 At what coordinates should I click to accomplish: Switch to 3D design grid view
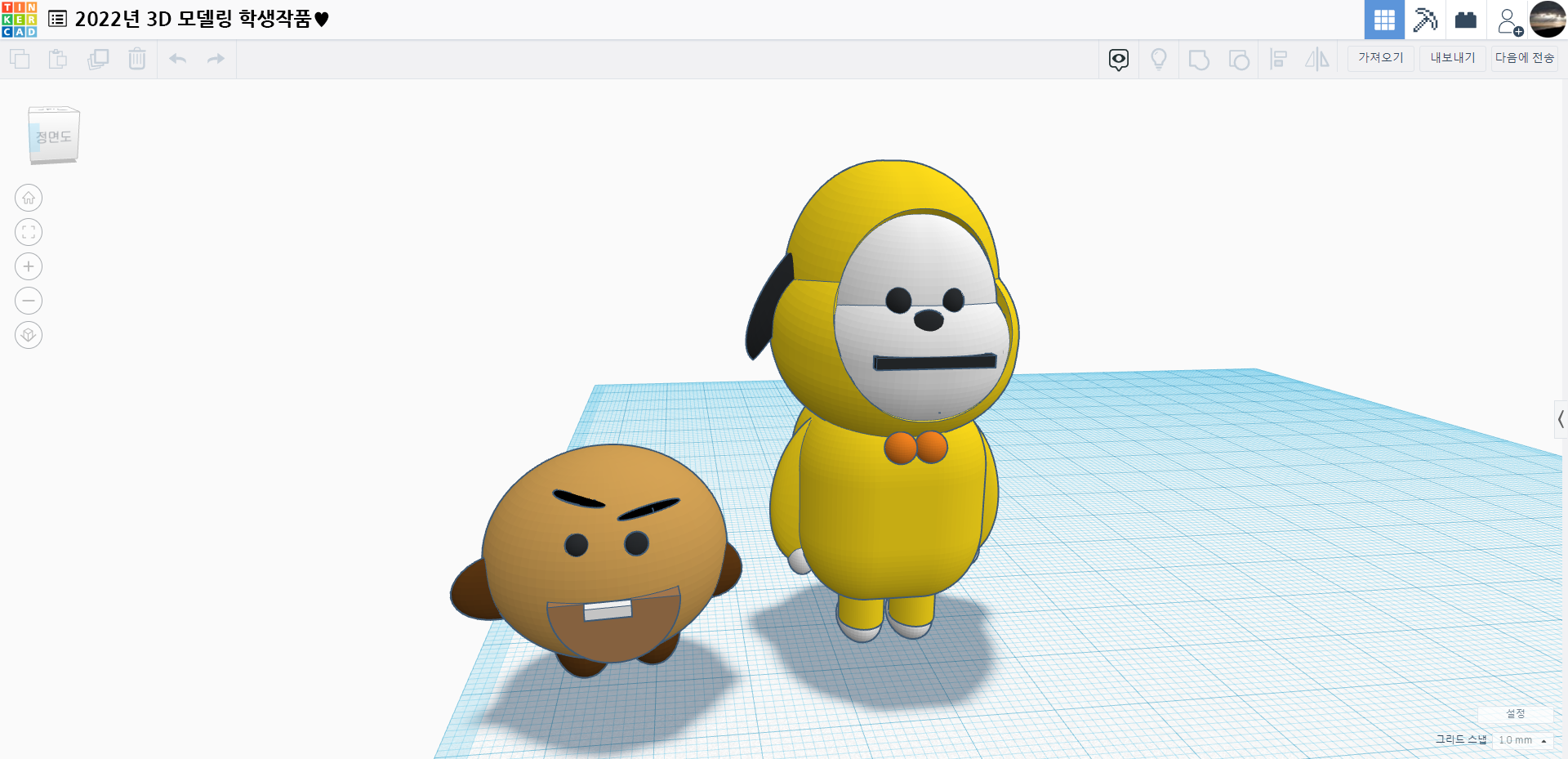pos(1384,20)
